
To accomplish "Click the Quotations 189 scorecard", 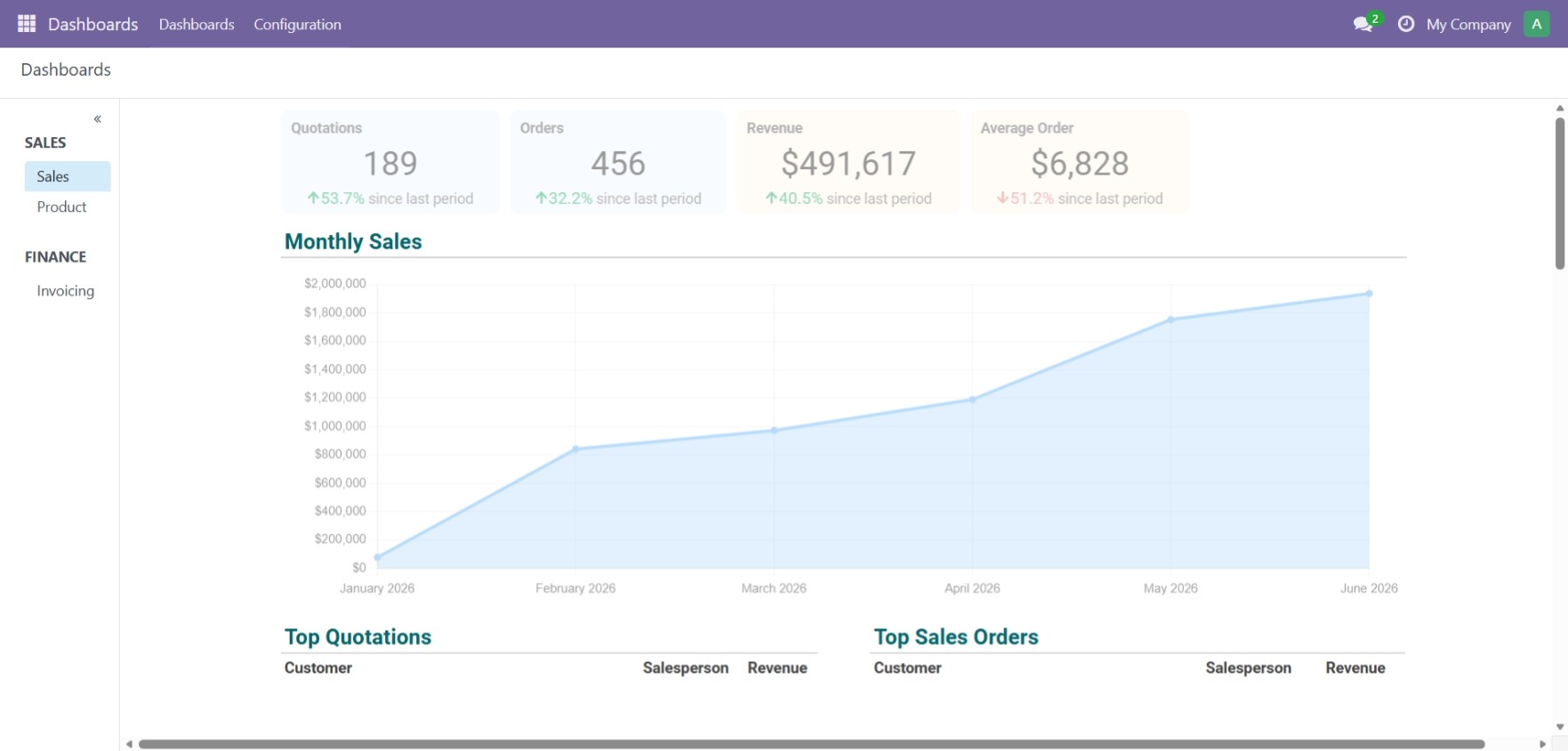I will point(390,162).
